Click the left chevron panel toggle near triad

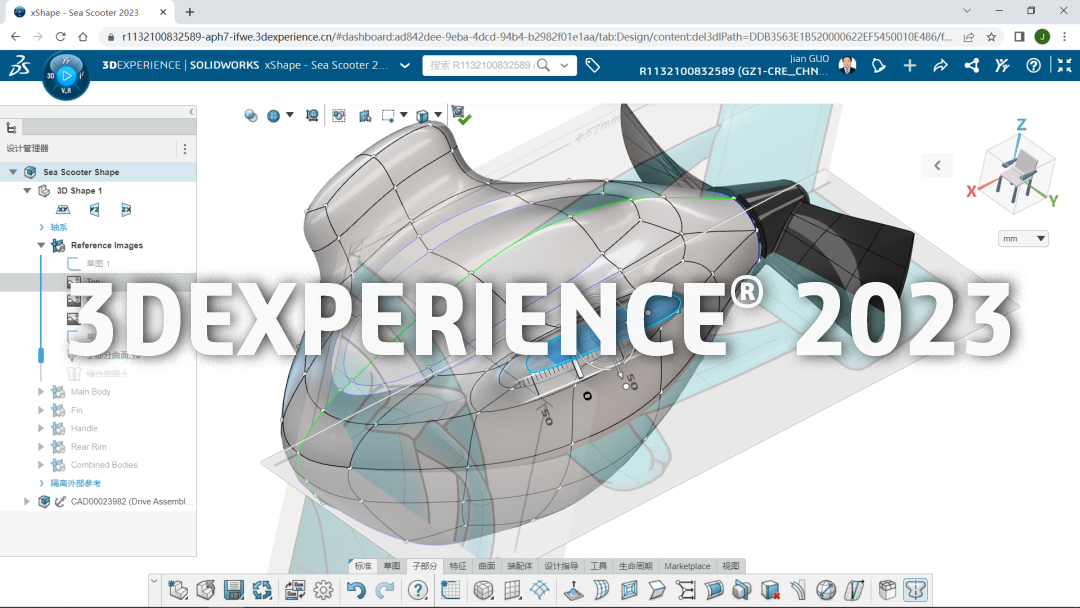click(x=937, y=165)
